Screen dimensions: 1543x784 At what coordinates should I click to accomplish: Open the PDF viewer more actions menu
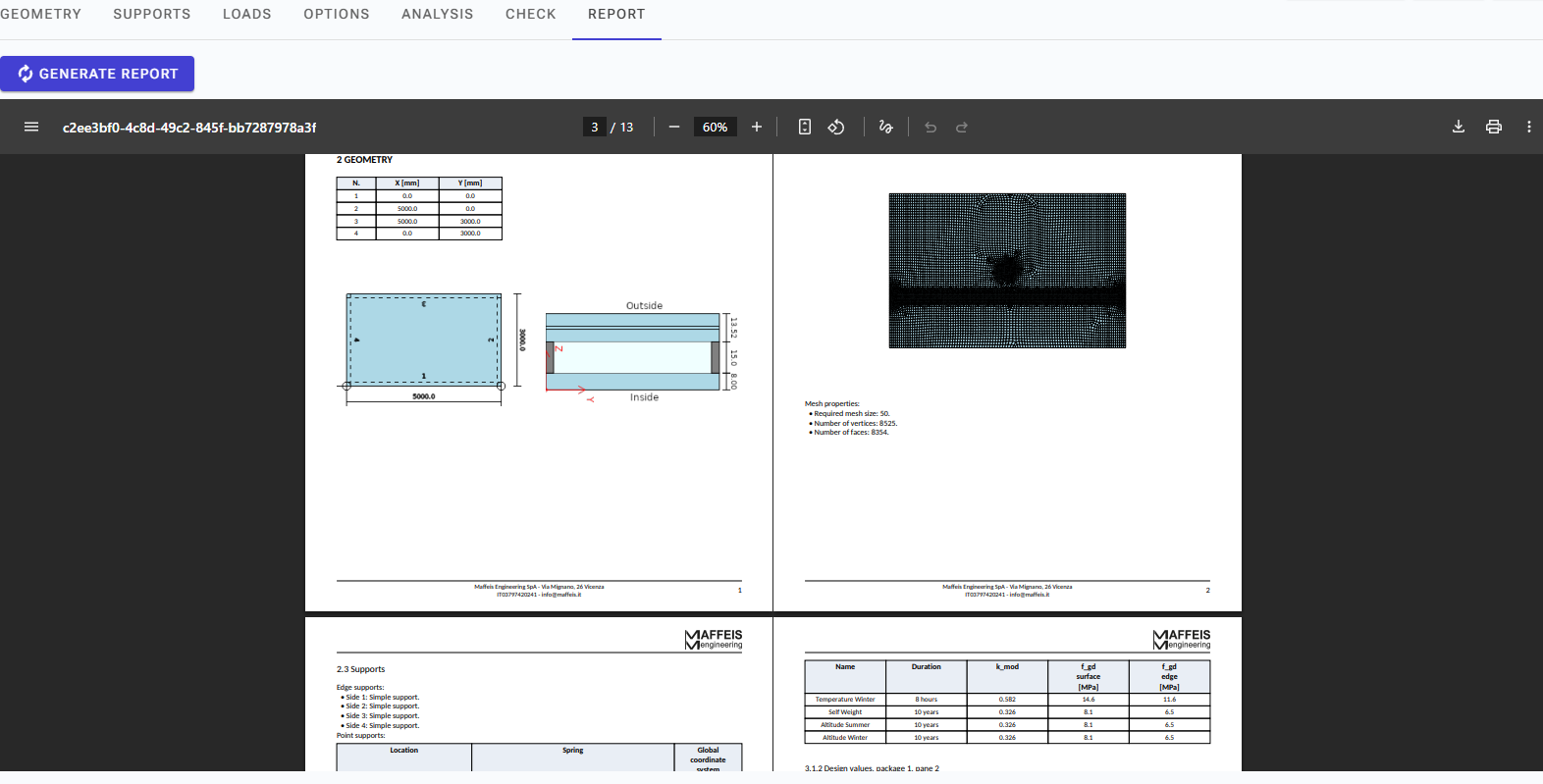1528,127
